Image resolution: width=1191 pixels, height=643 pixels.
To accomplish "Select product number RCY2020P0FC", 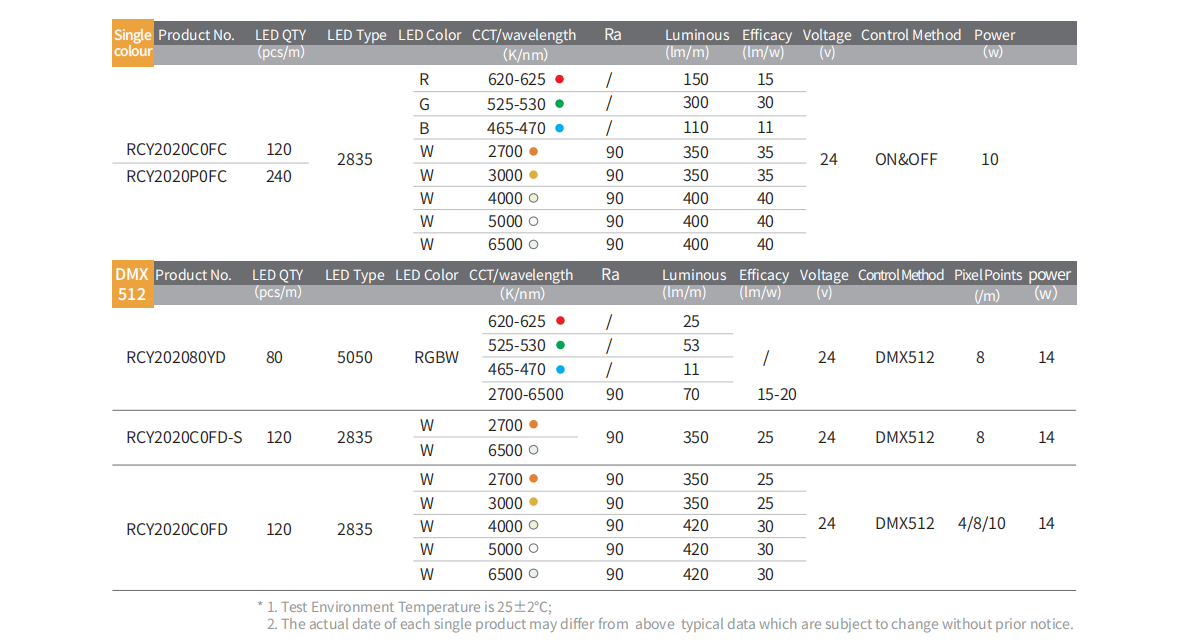I will (x=176, y=176).
